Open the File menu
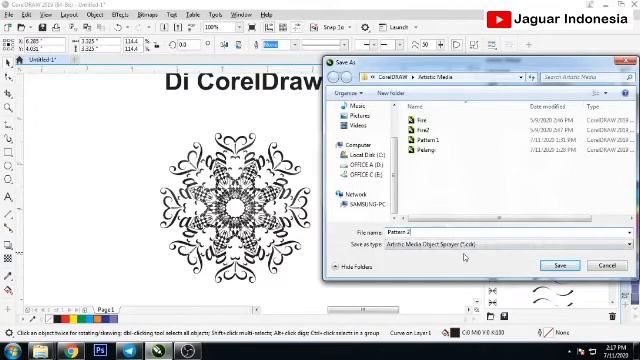Screen dimensions: 640x360 point(8,15)
